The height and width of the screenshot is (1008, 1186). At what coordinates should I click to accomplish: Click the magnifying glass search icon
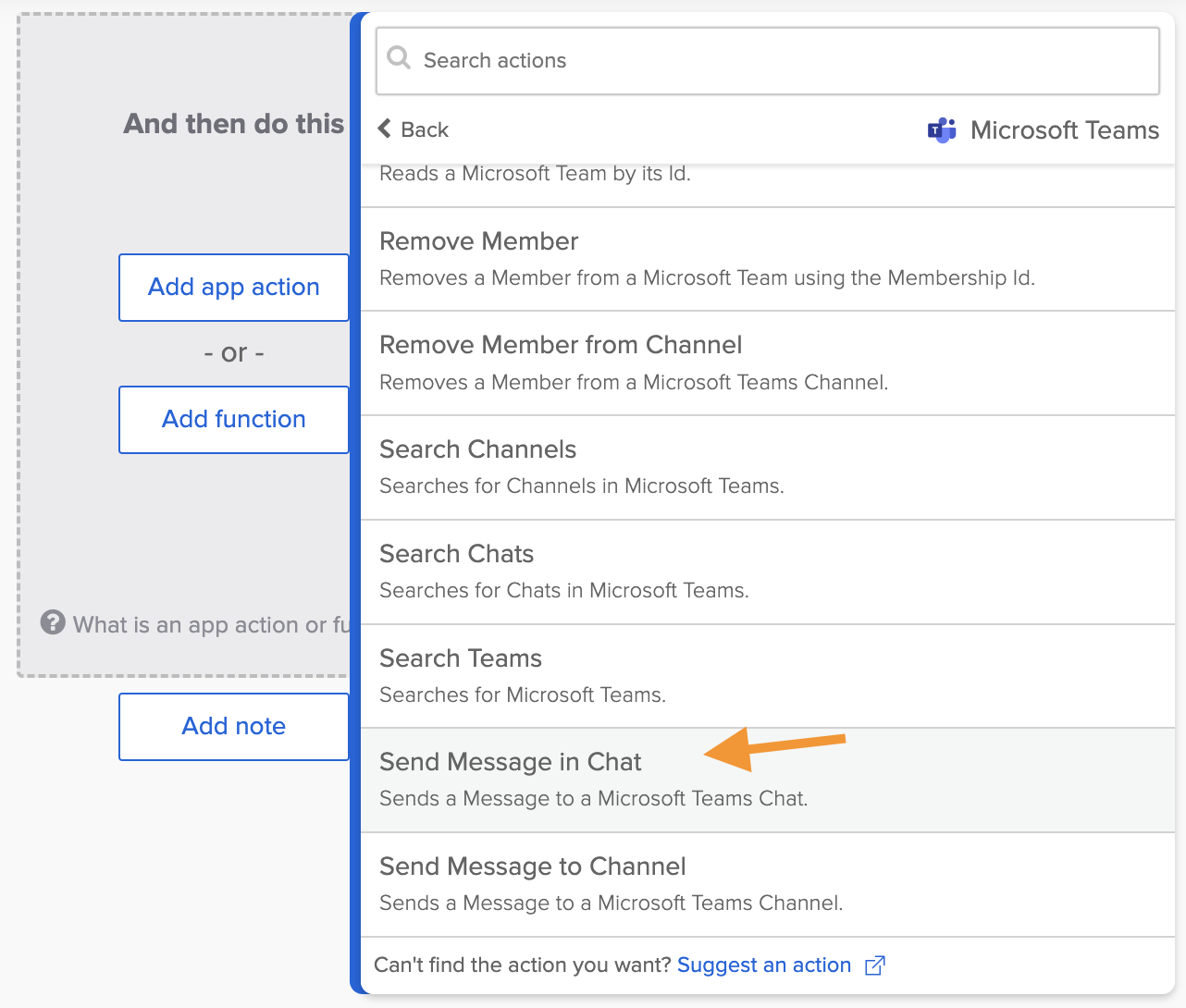click(399, 58)
